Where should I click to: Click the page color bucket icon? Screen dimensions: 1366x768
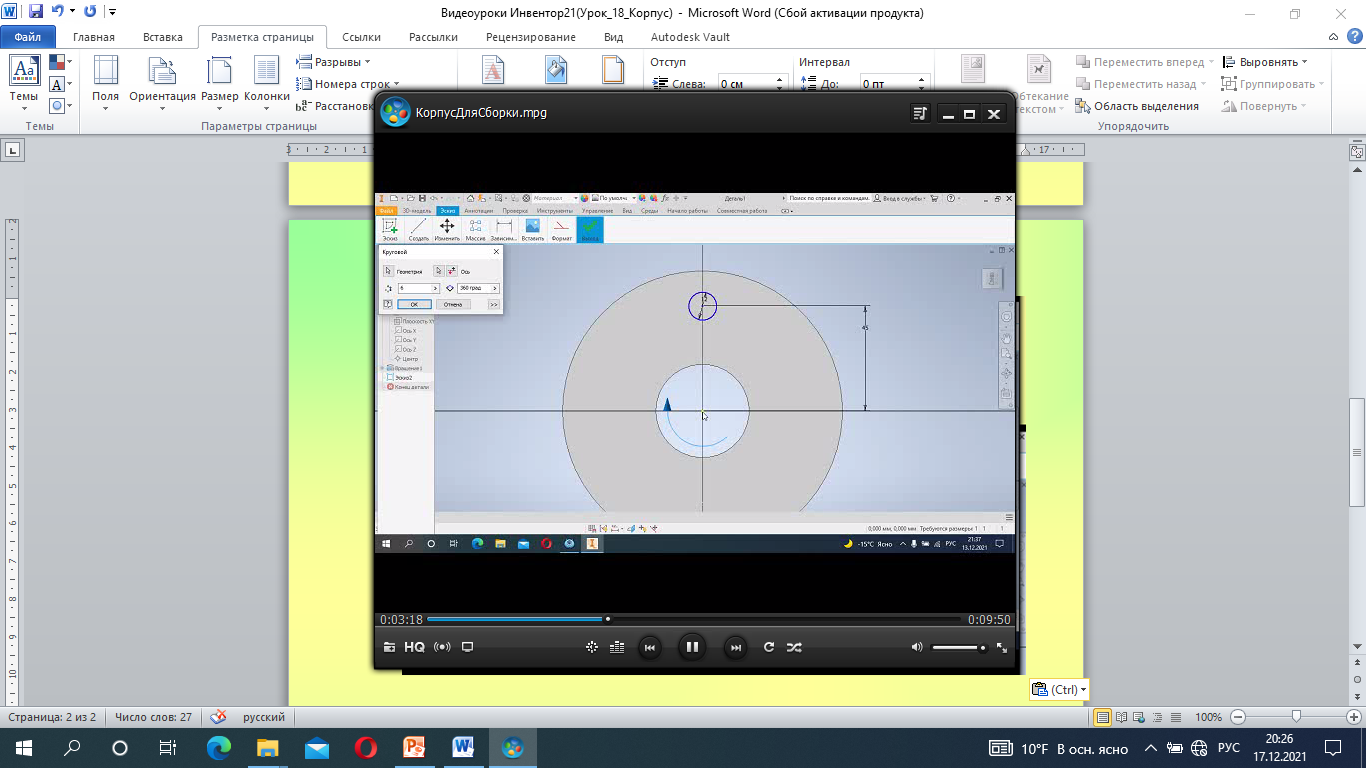[x=556, y=70]
